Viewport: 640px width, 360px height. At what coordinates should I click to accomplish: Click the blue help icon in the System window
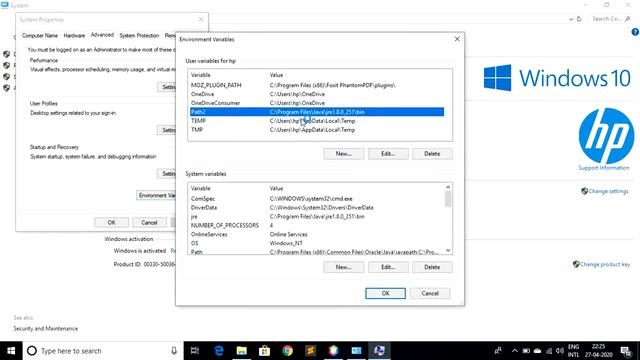click(635, 32)
